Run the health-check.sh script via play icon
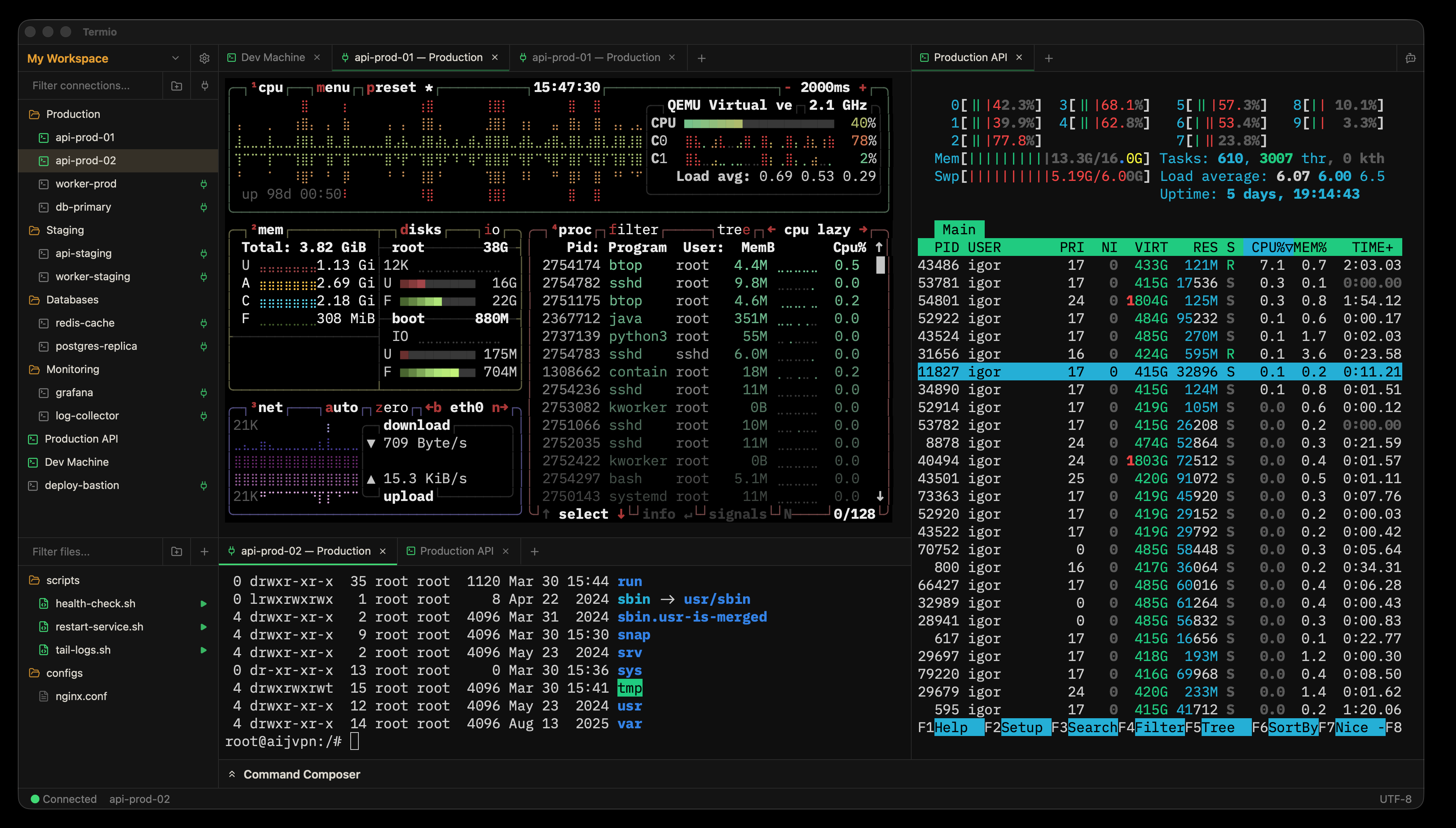Viewport: 1456px width, 828px height. [x=203, y=603]
